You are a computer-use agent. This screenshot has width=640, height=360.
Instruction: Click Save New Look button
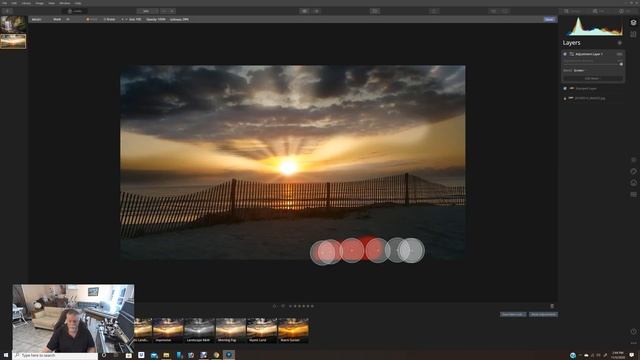pos(513,314)
